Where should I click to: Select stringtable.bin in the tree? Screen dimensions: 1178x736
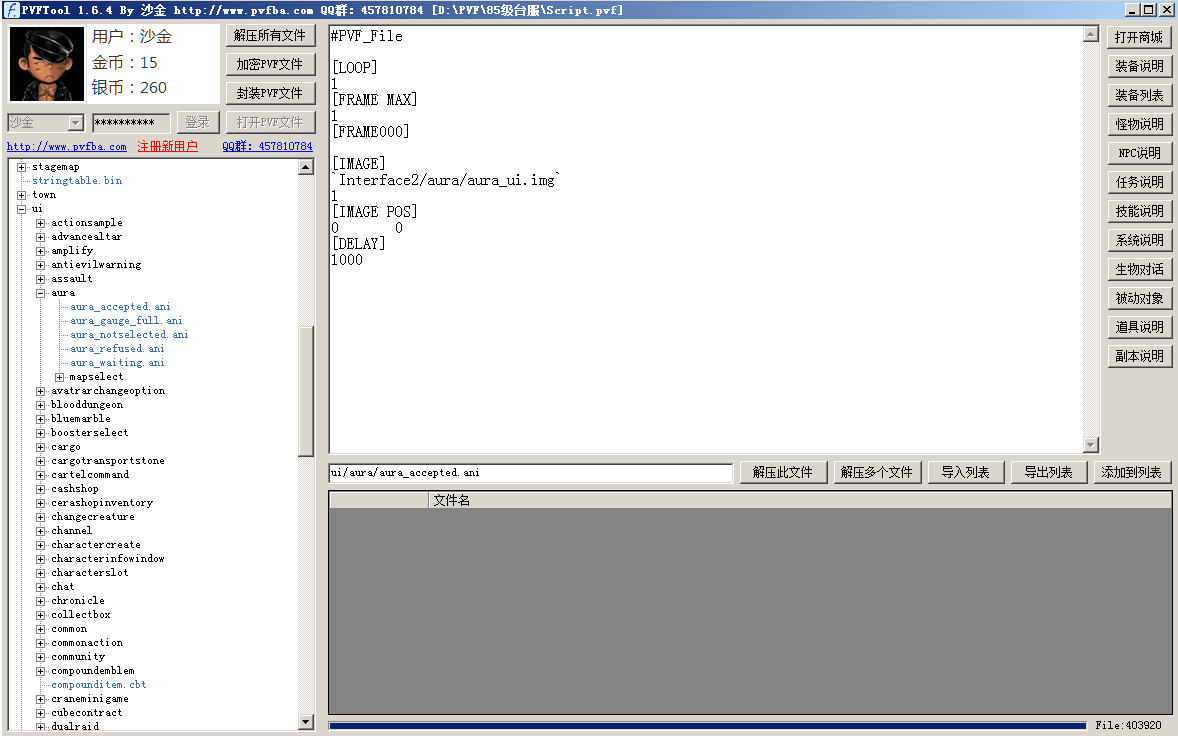(77, 181)
